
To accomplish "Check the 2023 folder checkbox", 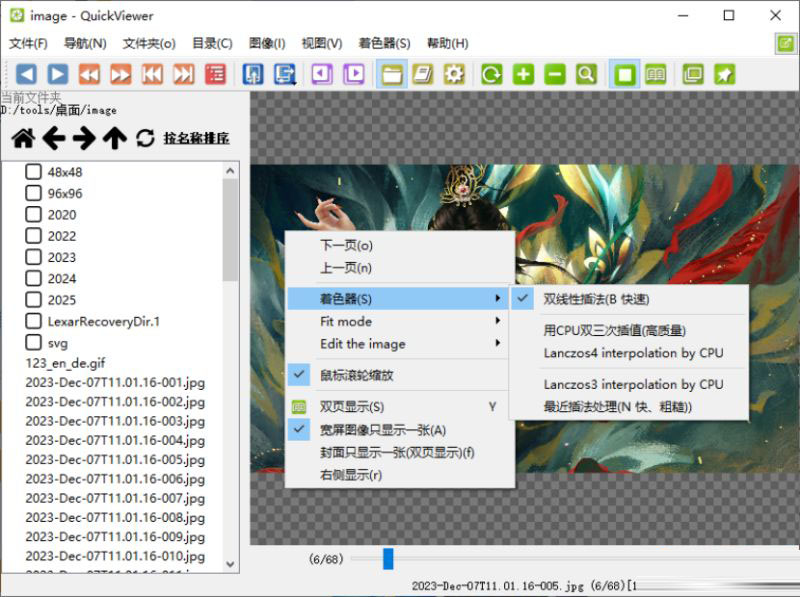I will tap(33, 257).
